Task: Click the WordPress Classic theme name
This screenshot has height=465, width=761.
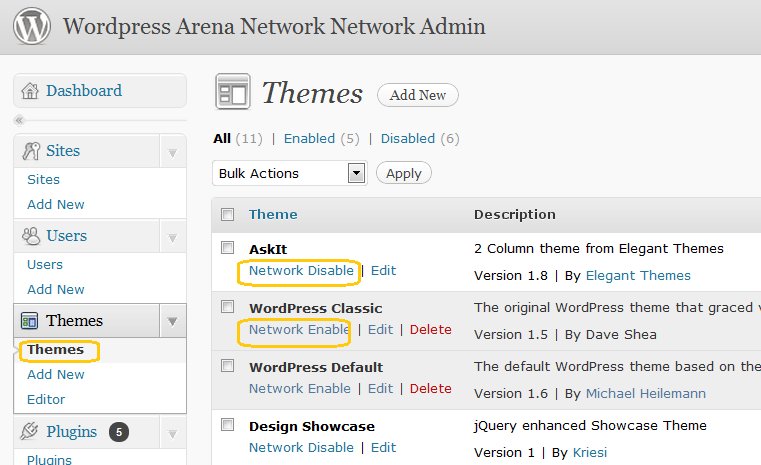Action: tap(316, 308)
